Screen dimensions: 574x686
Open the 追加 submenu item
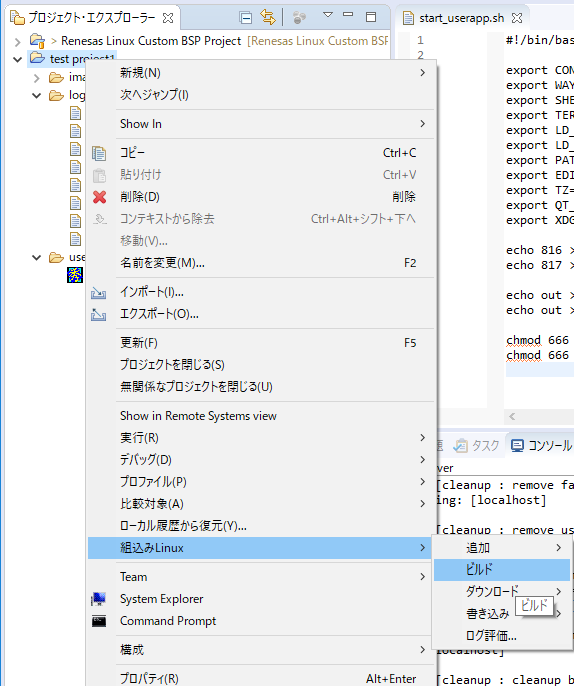(502, 548)
